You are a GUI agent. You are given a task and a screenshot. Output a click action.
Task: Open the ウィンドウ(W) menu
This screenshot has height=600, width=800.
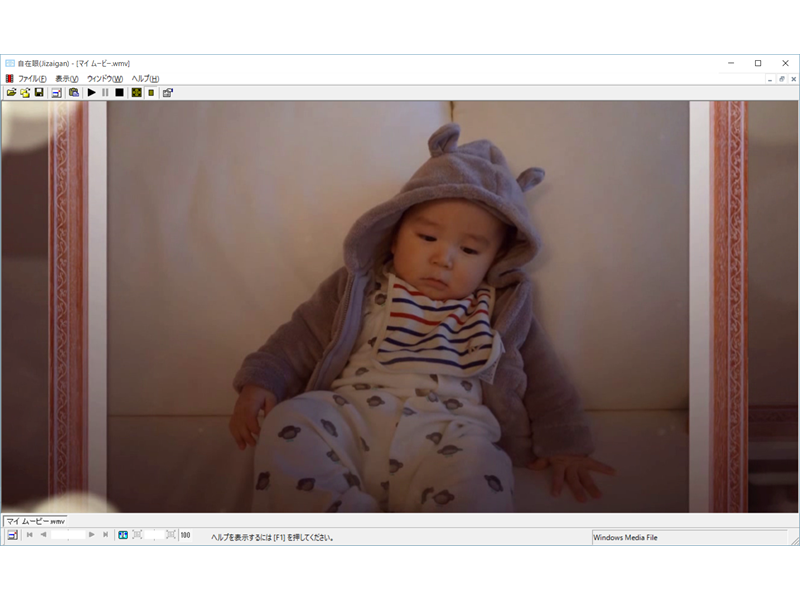105,78
